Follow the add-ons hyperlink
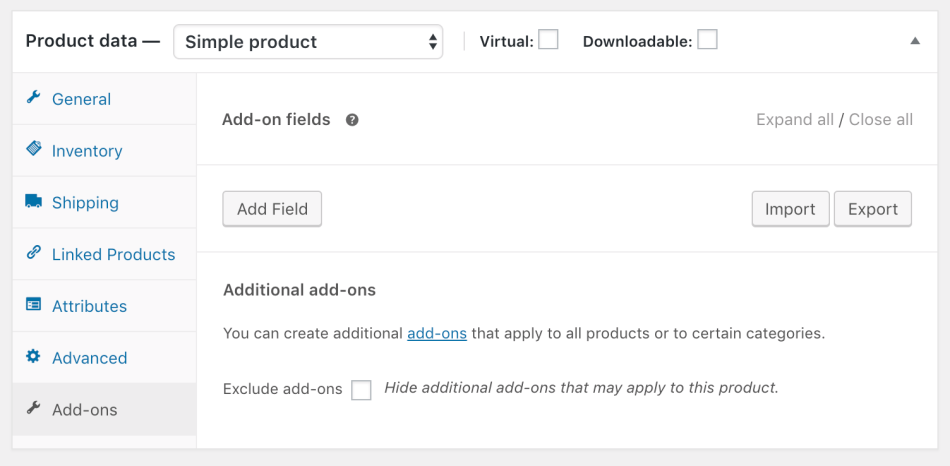Screen dimensions: 950x466 click(437, 333)
